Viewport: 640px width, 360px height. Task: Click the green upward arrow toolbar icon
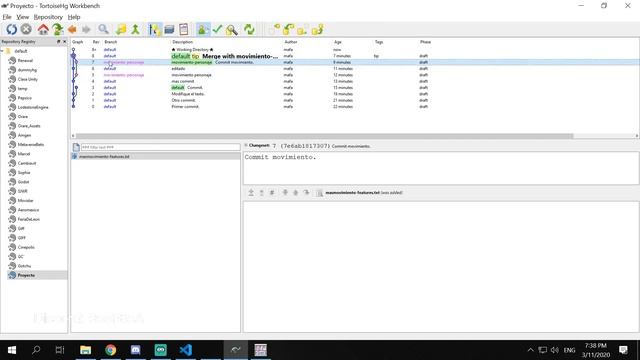pos(136,29)
